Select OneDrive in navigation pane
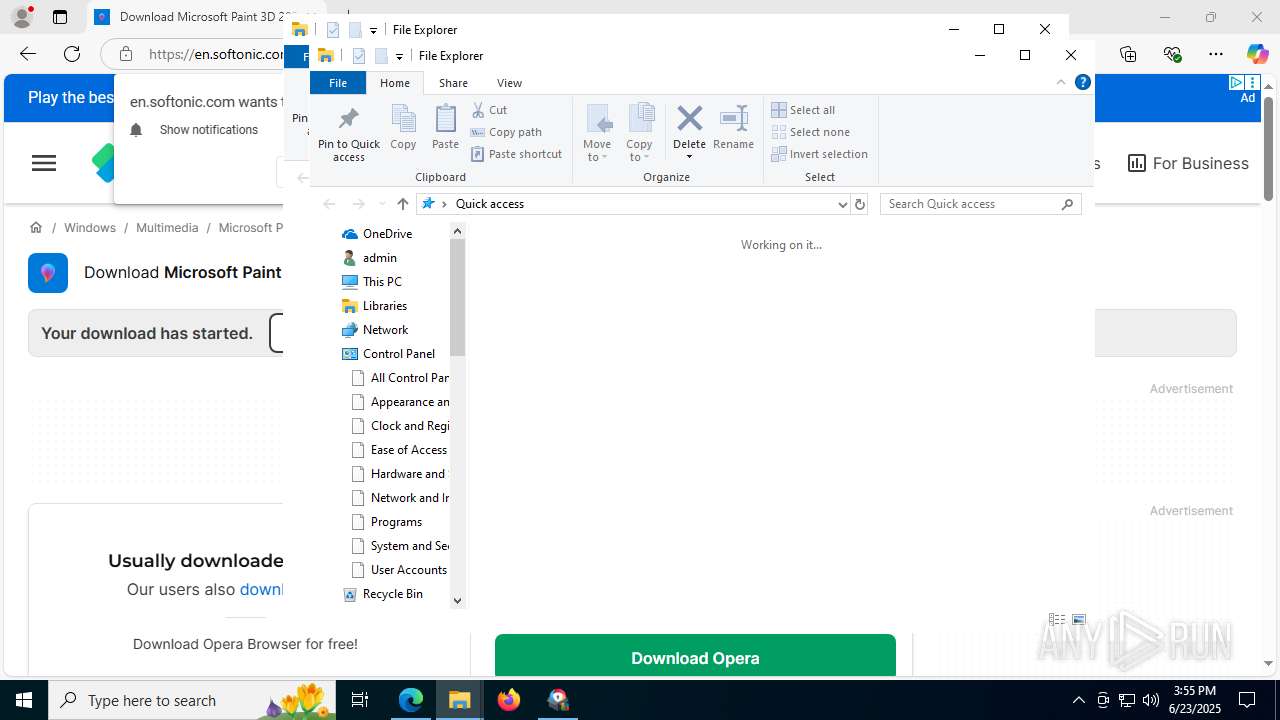The width and height of the screenshot is (1280, 720). 387,234
